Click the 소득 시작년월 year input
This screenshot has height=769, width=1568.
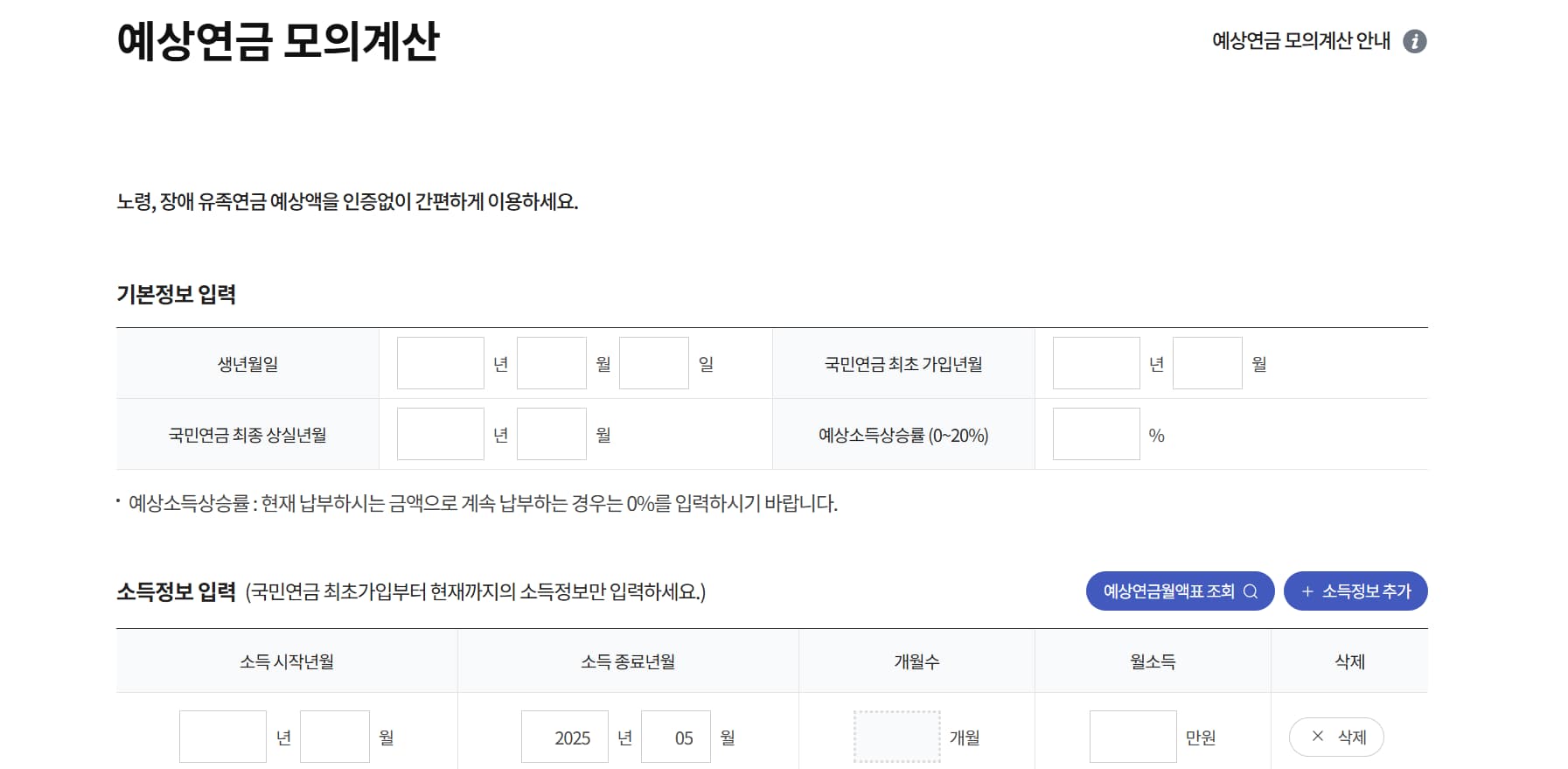[x=222, y=737]
